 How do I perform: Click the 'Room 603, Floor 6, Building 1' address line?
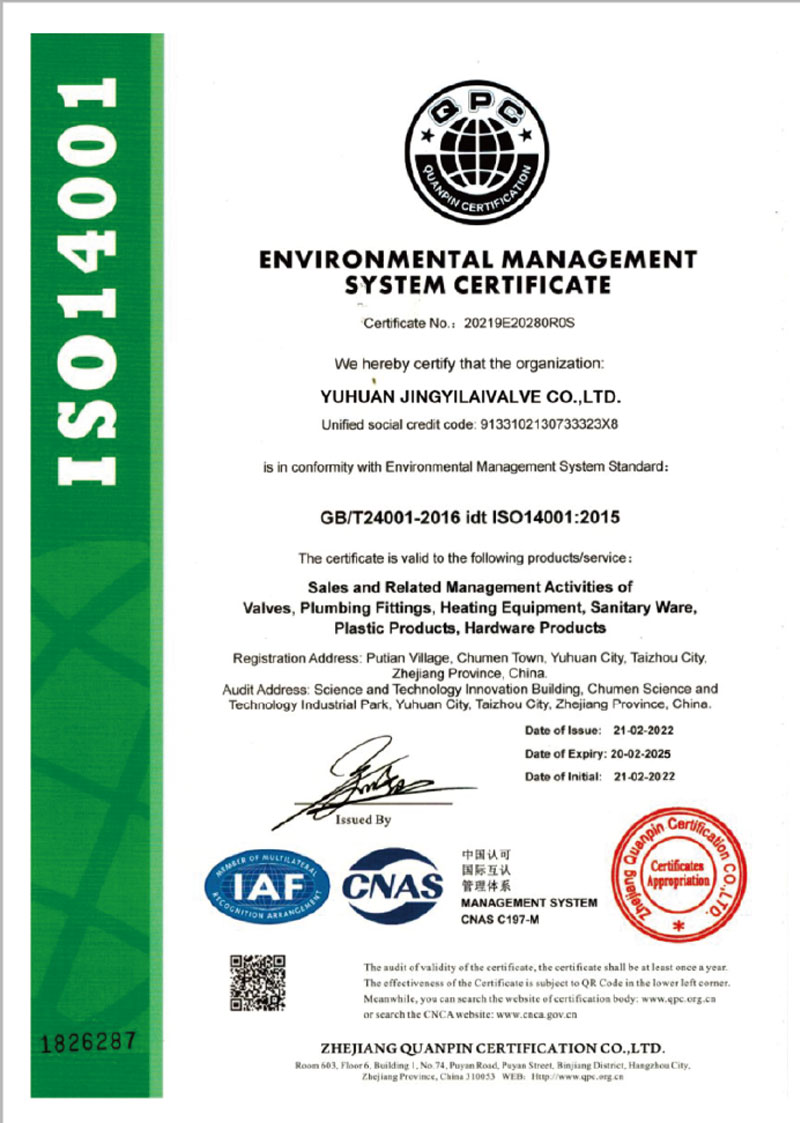tap(493, 1066)
